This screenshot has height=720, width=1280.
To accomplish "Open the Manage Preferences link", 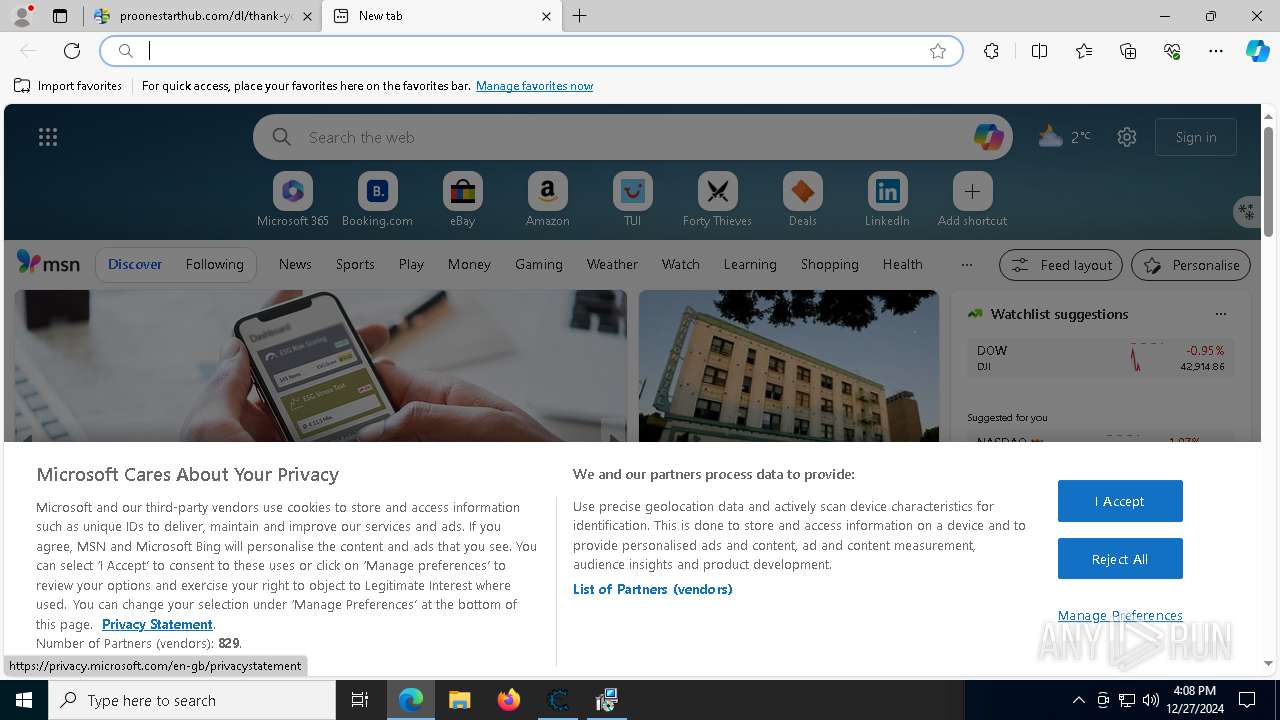I will pyautogui.click(x=1120, y=615).
